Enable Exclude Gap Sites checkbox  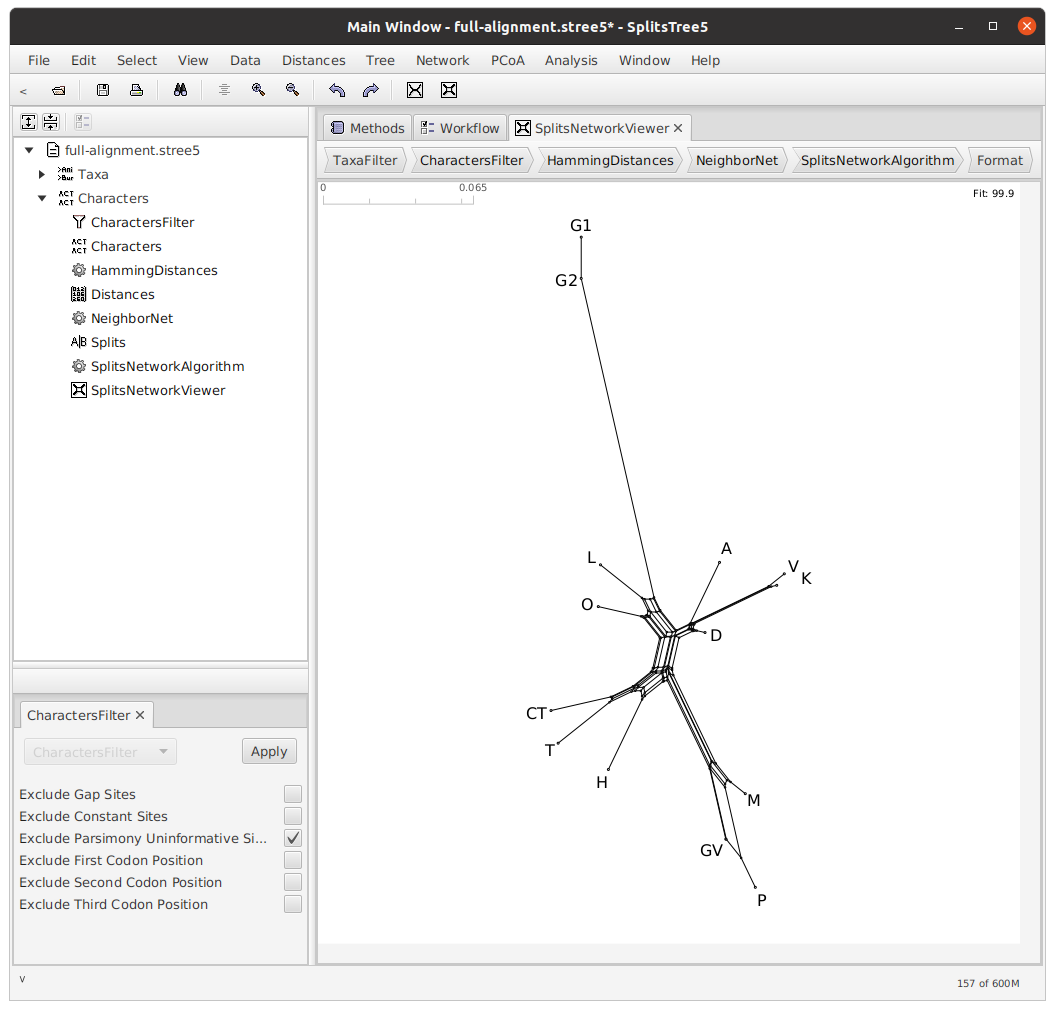click(x=292, y=794)
